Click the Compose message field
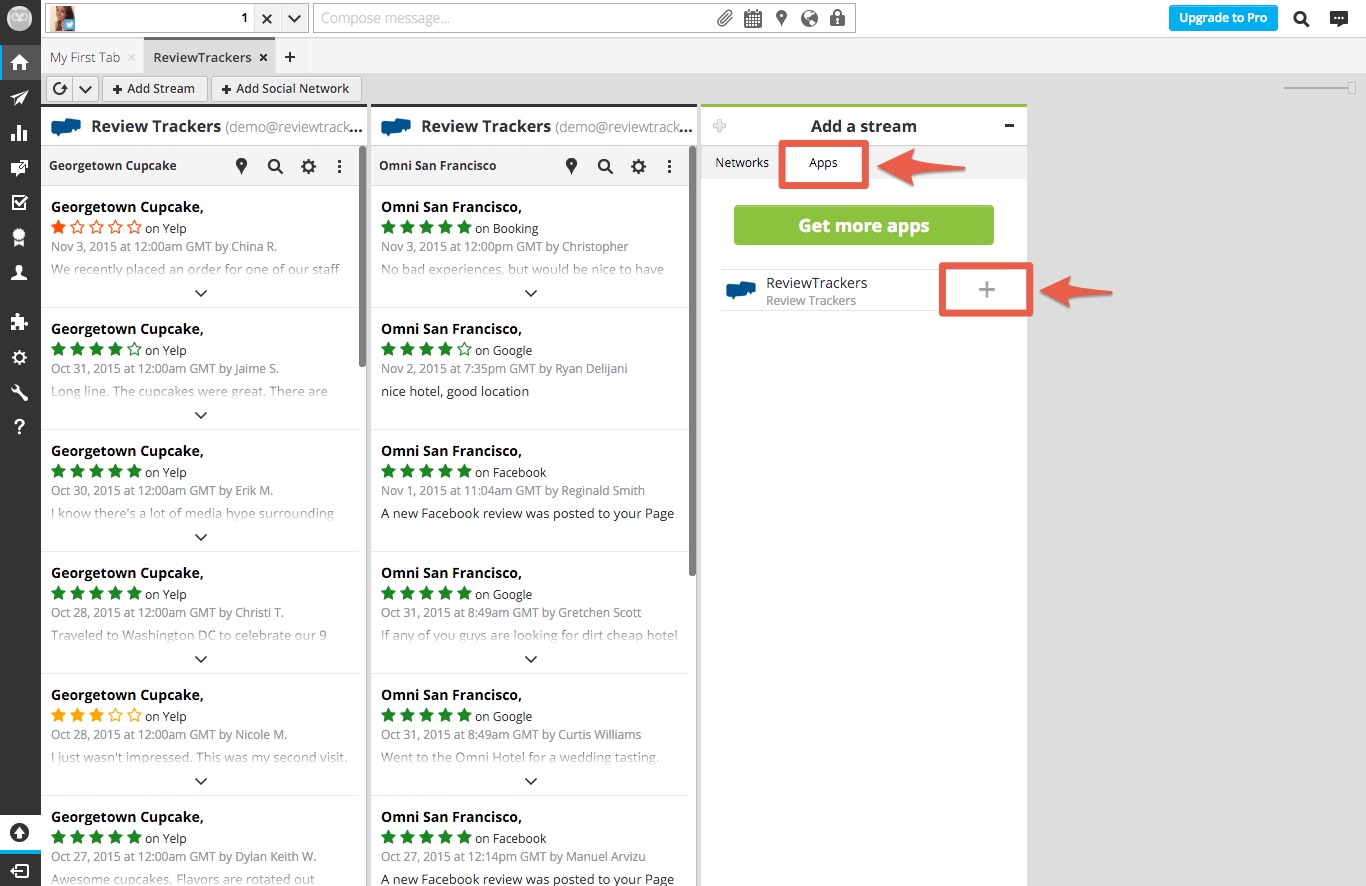The image size is (1366, 886). [x=514, y=18]
